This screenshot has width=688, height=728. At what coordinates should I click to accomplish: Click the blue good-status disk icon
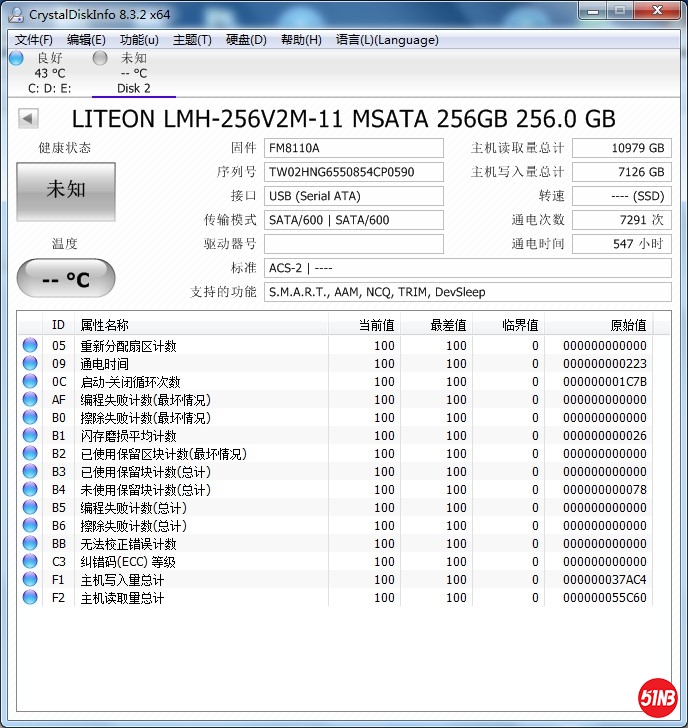pos(16,58)
